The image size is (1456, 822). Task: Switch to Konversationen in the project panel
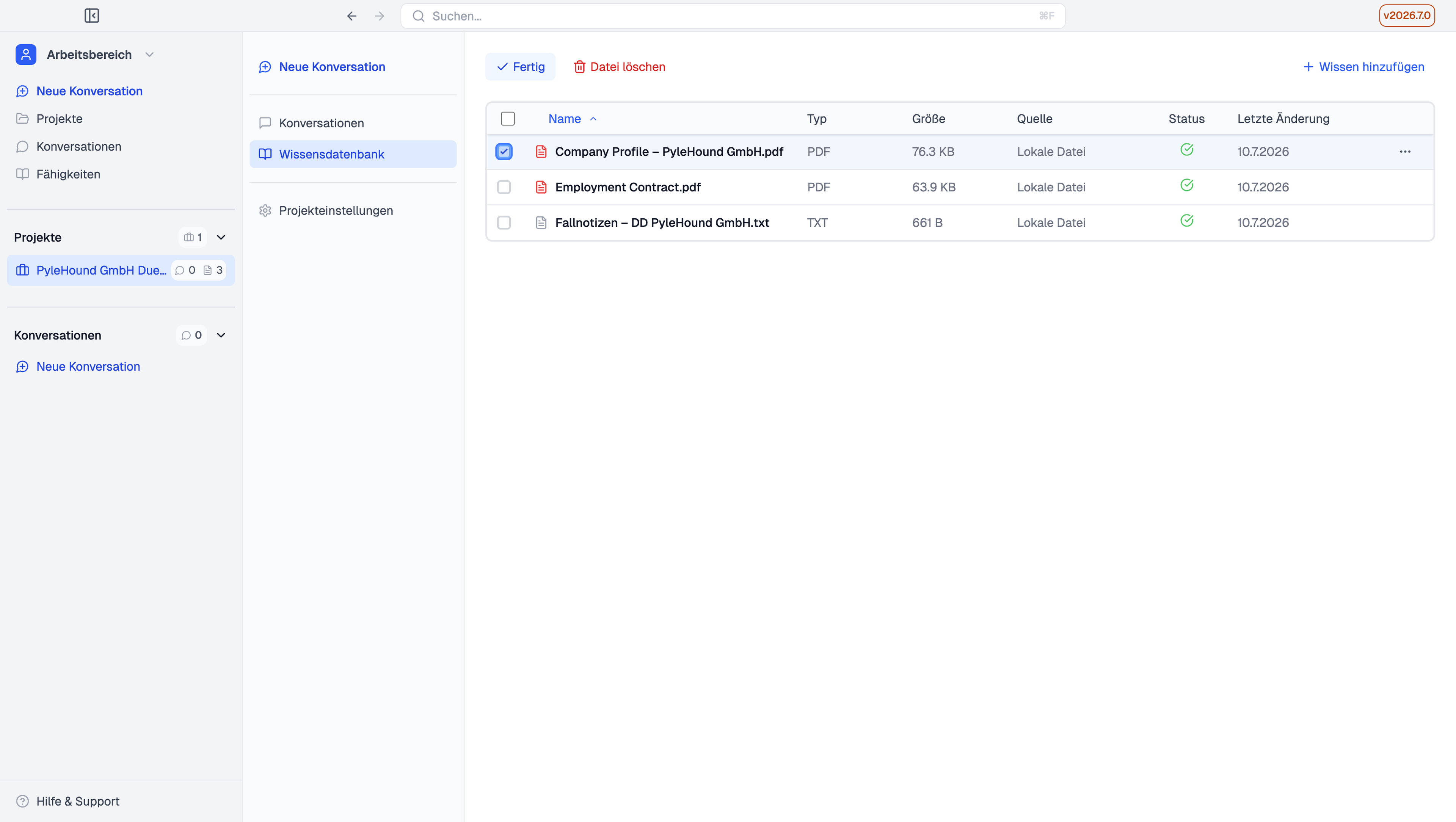[353, 123]
